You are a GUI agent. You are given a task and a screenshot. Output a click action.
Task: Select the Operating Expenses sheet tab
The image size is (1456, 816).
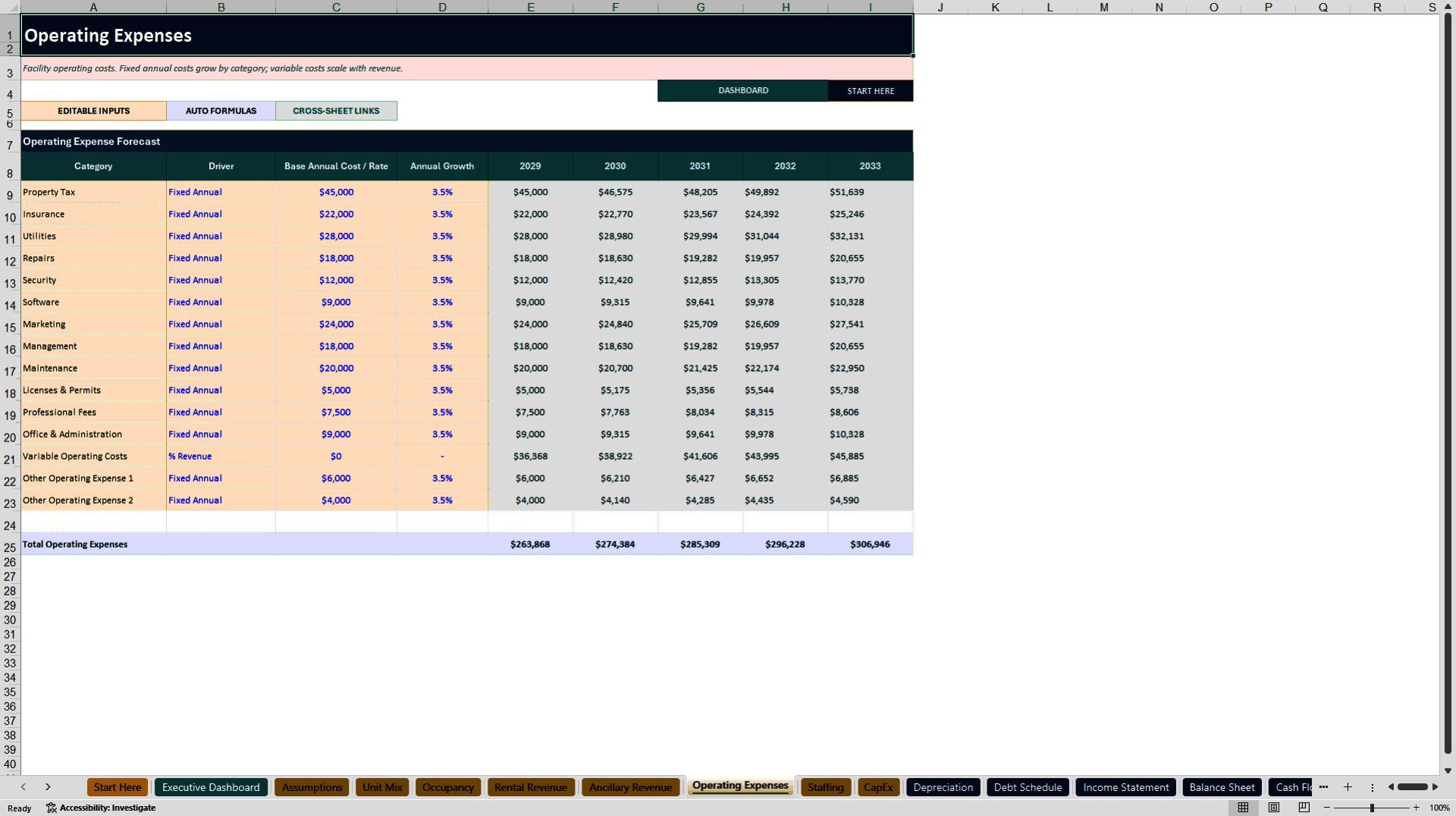pyautogui.click(x=740, y=786)
